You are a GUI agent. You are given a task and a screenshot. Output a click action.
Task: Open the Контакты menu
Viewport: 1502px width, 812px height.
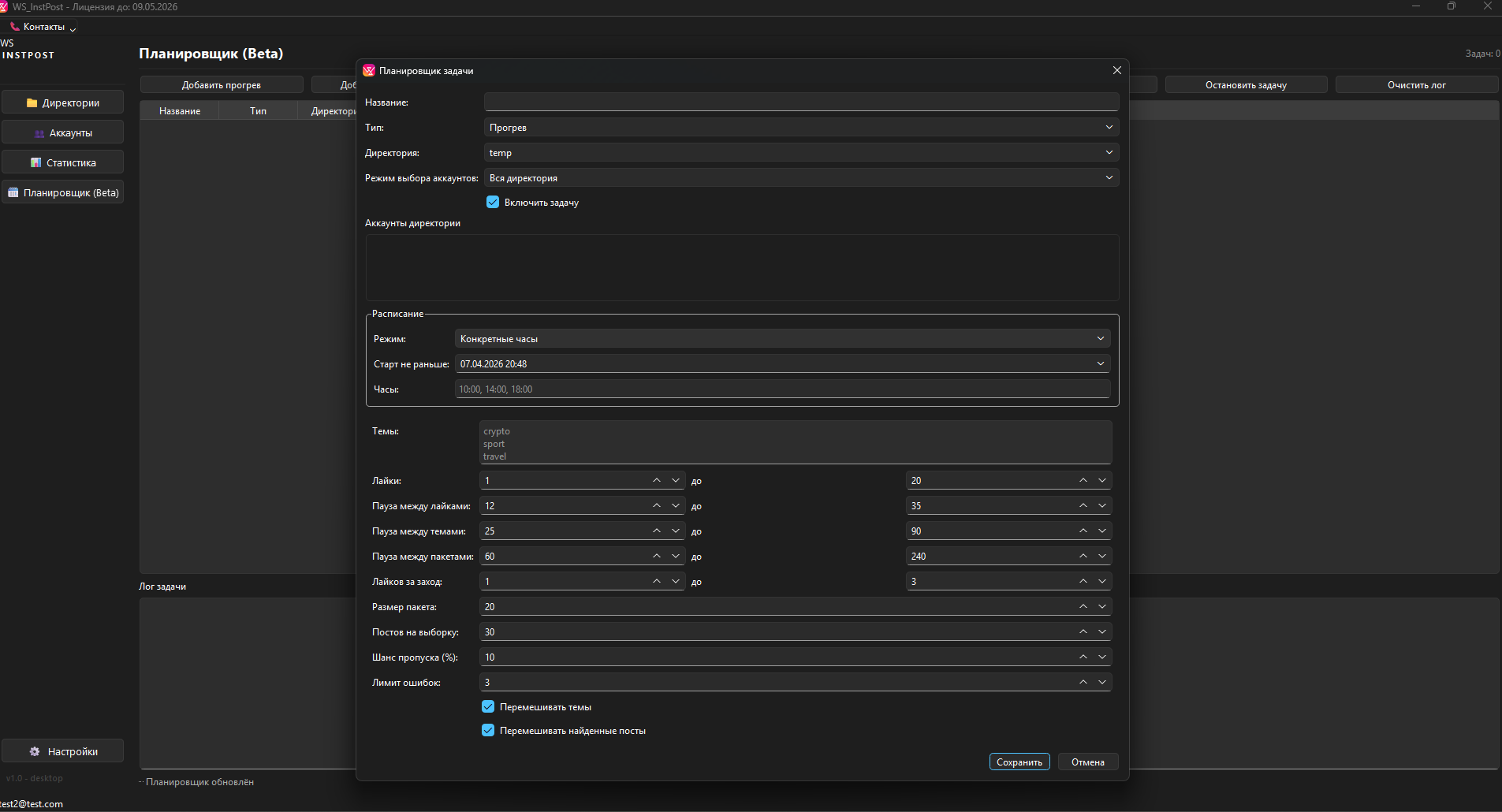(x=44, y=27)
